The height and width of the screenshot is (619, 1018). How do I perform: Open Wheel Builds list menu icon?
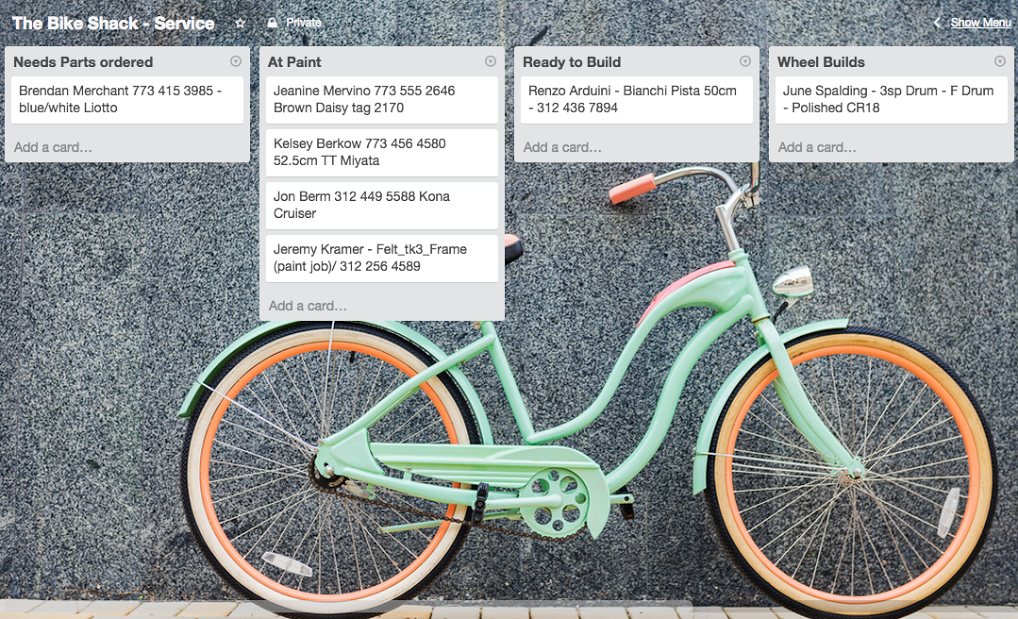[1000, 61]
